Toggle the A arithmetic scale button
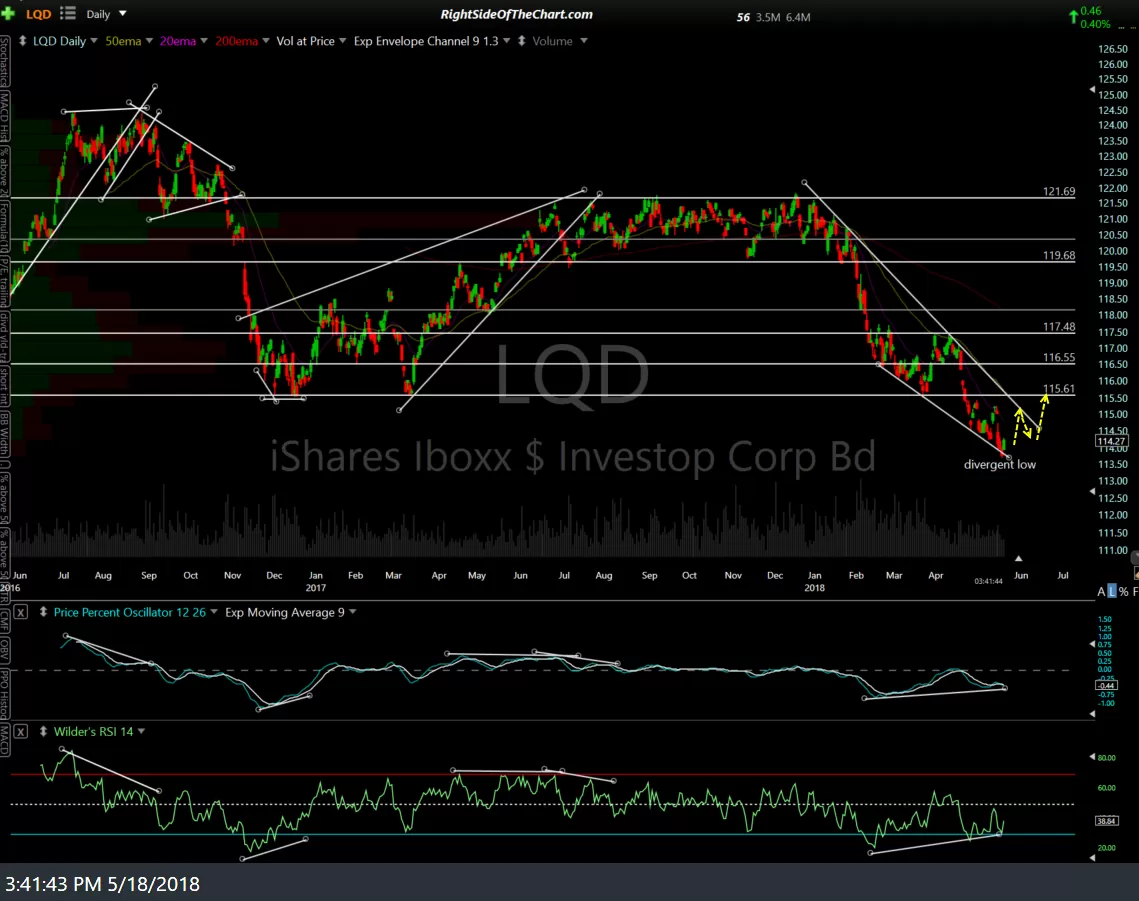The image size is (1139, 901). [x=1101, y=591]
